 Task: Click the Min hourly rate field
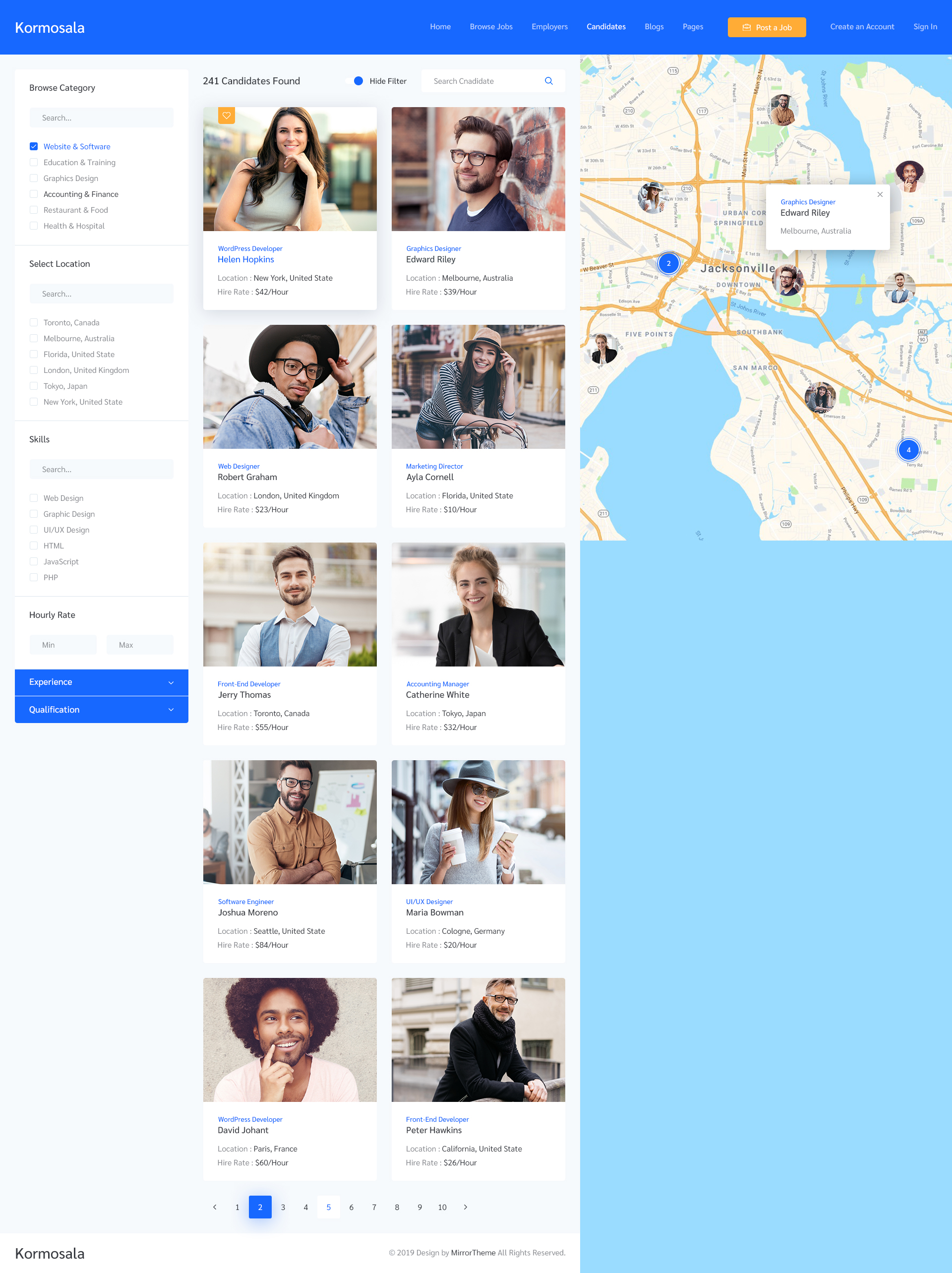pyautogui.click(x=63, y=645)
